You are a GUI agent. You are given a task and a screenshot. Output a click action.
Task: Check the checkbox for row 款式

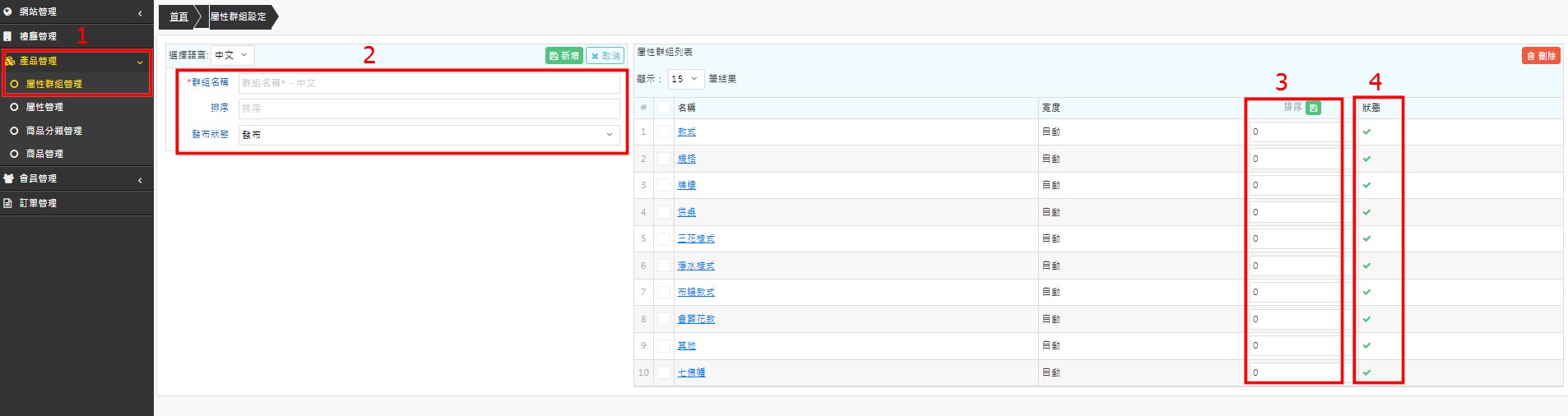point(664,132)
